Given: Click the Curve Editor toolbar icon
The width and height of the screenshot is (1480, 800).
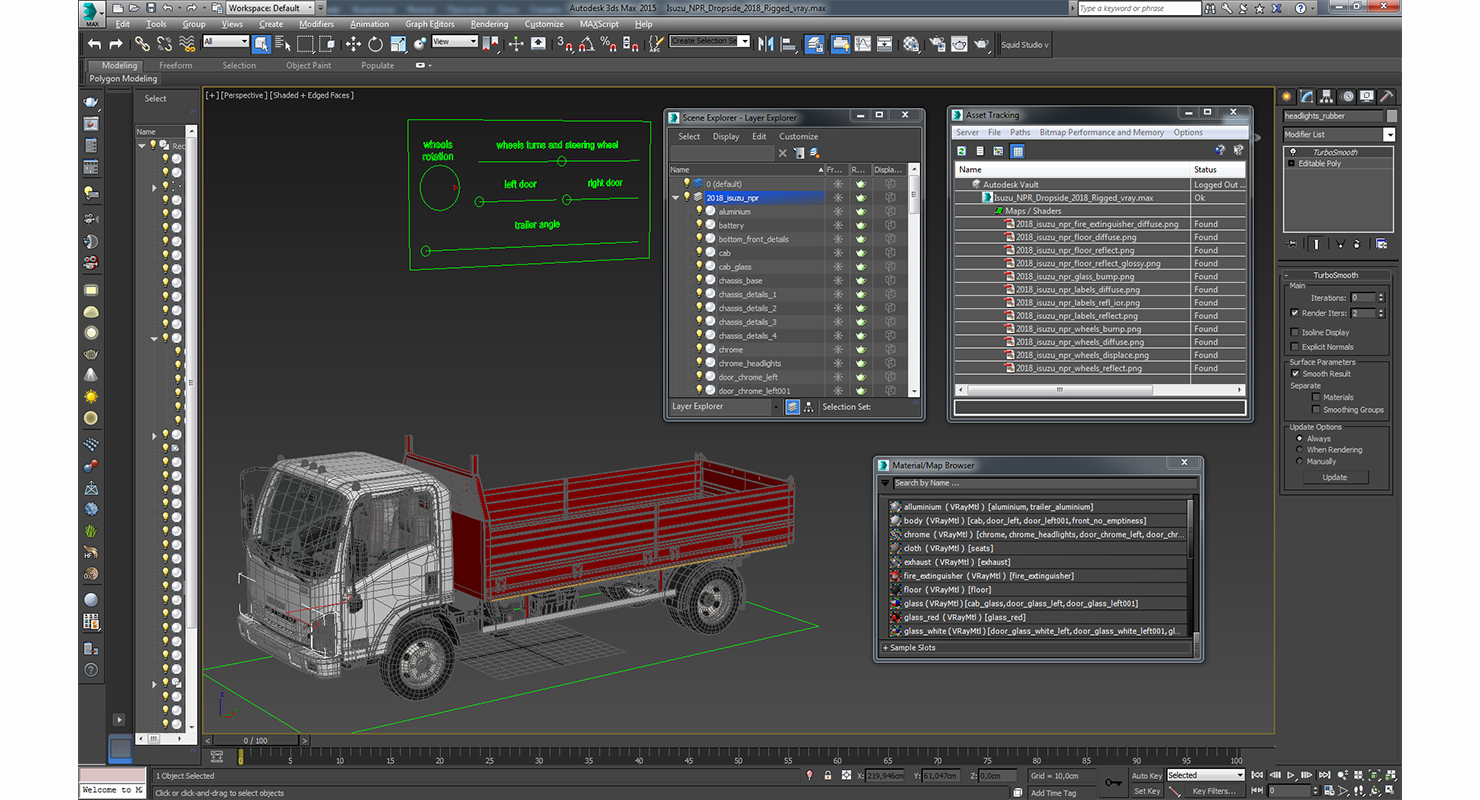Looking at the screenshot, I should [862, 44].
